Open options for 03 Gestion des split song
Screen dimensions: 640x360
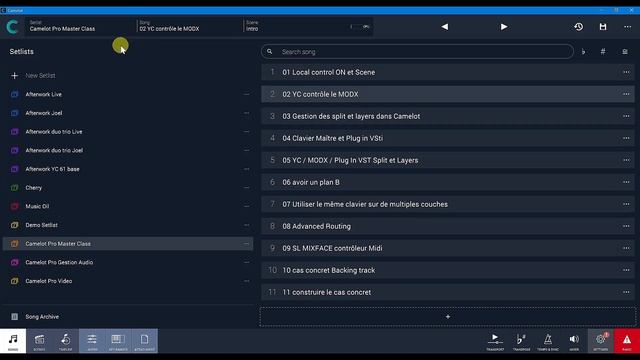coord(626,116)
